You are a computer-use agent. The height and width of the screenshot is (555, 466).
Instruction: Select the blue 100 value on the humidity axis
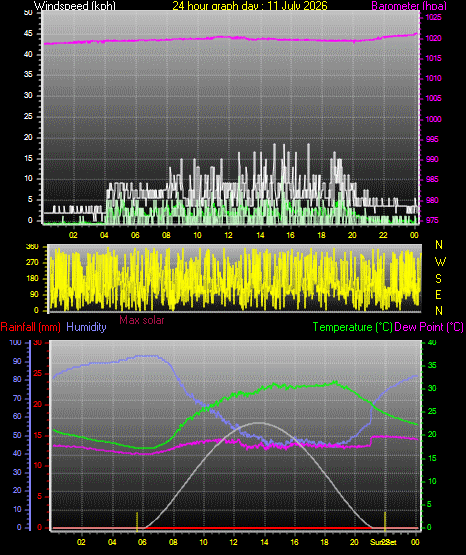click(16, 342)
